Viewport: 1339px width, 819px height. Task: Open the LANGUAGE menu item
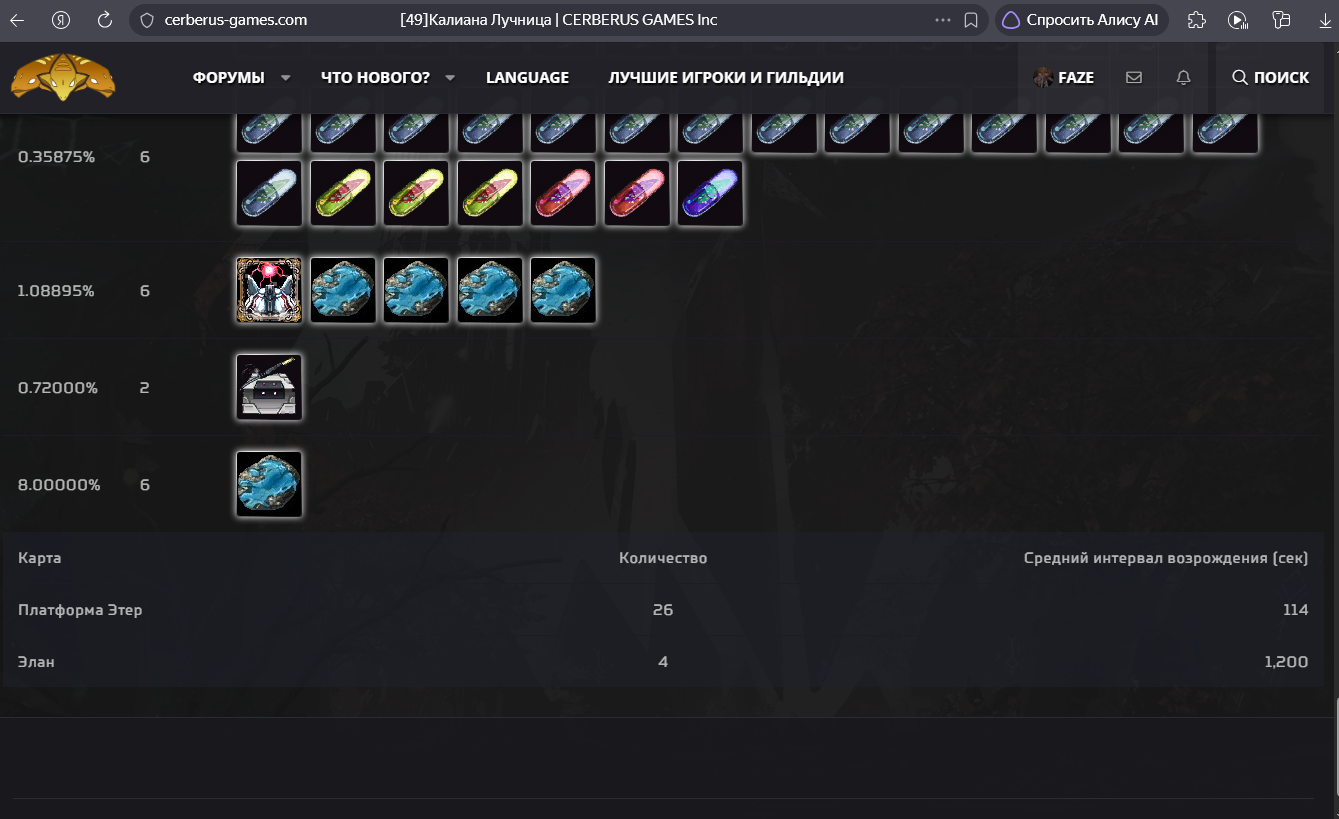pos(527,78)
